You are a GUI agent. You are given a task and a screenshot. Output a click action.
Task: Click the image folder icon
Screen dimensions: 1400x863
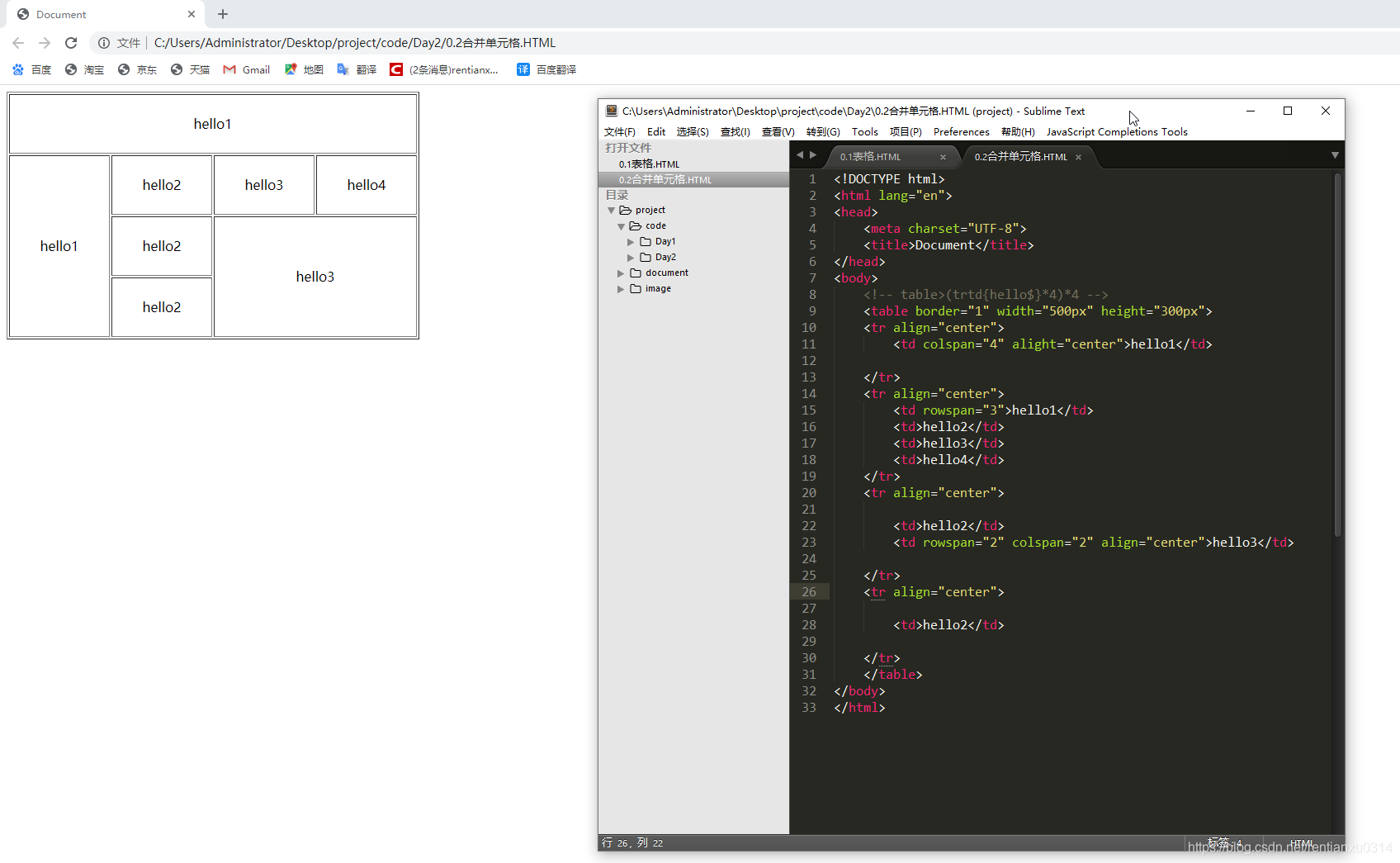point(636,289)
